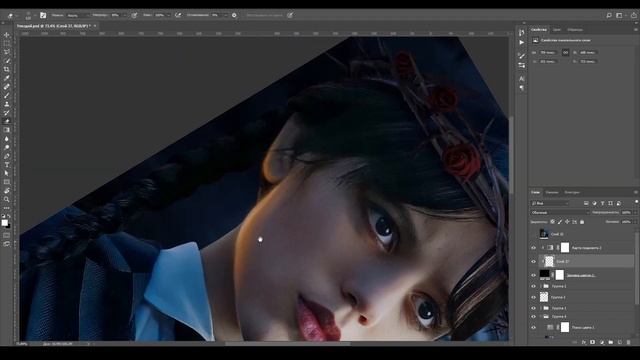
Task: Collapse the Группа 4 group
Action: click(x=541, y=317)
